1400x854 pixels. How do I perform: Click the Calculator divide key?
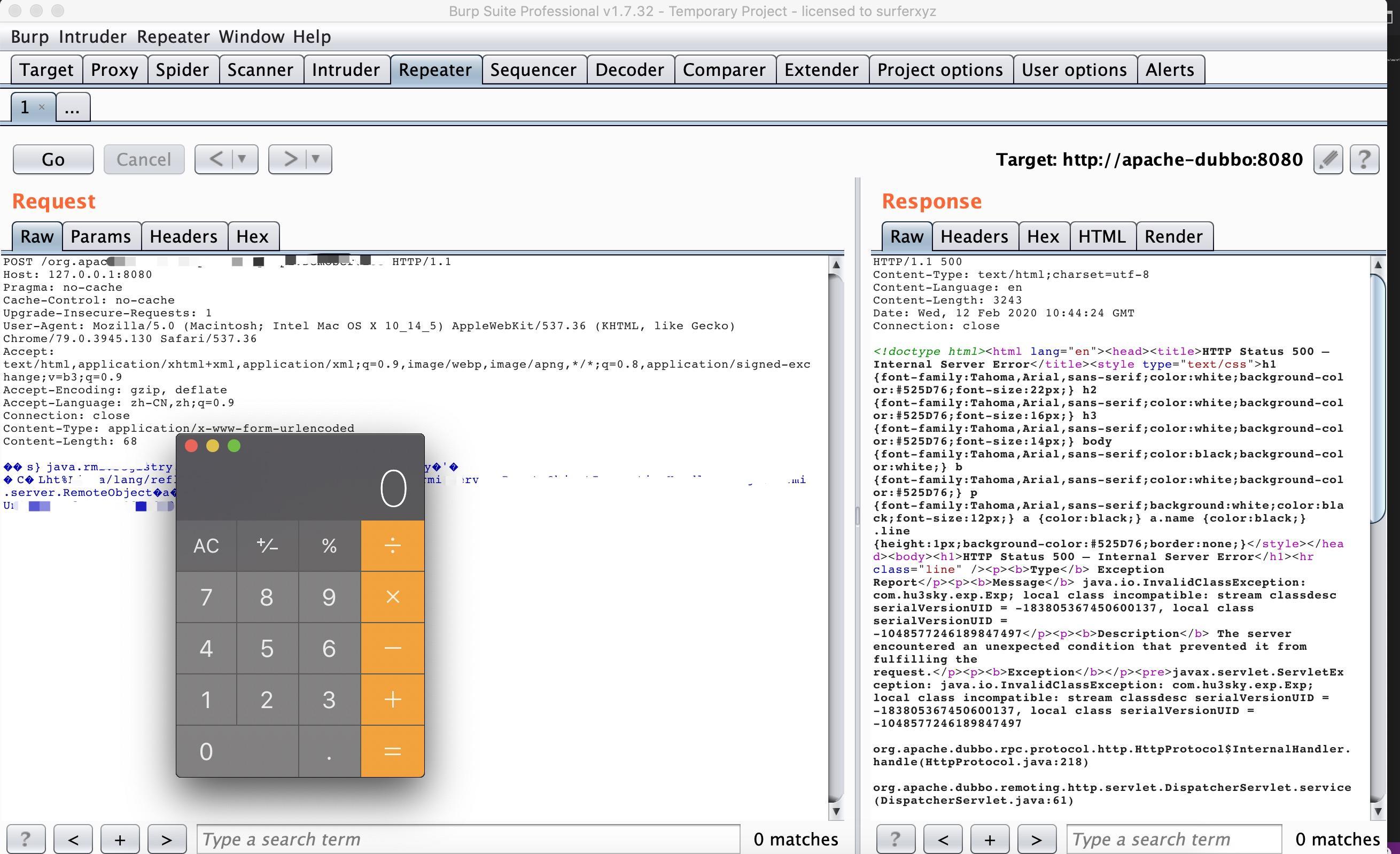point(393,546)
